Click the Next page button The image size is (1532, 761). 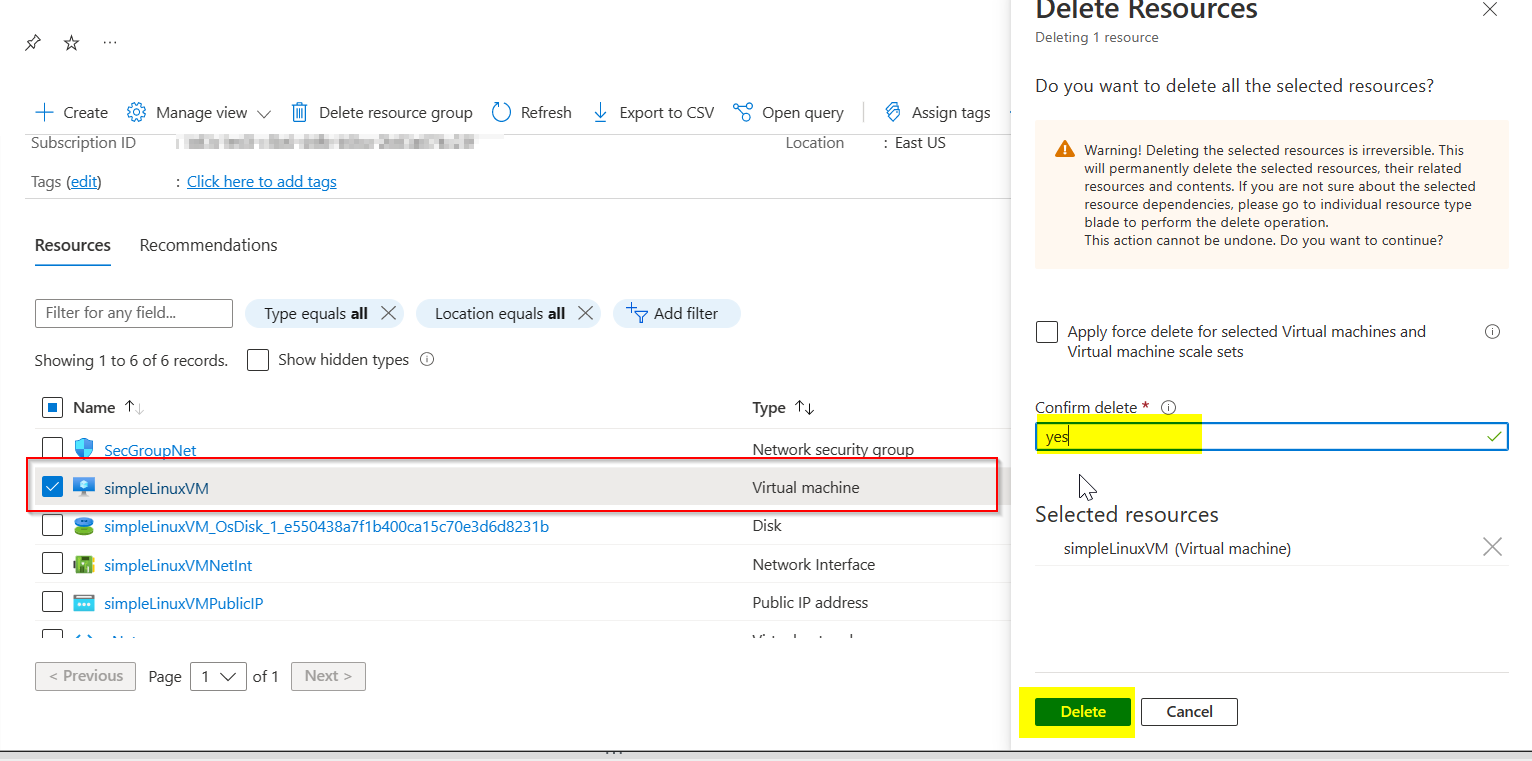(x=328, y=676)
